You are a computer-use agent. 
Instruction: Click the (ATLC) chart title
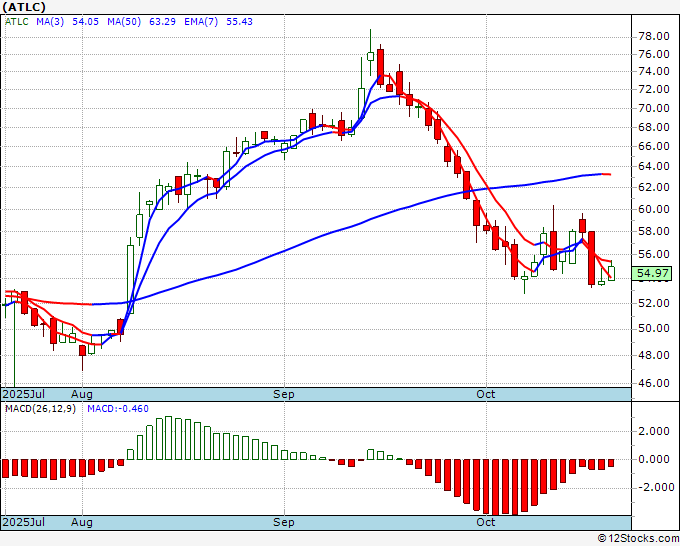pos(24,7)
